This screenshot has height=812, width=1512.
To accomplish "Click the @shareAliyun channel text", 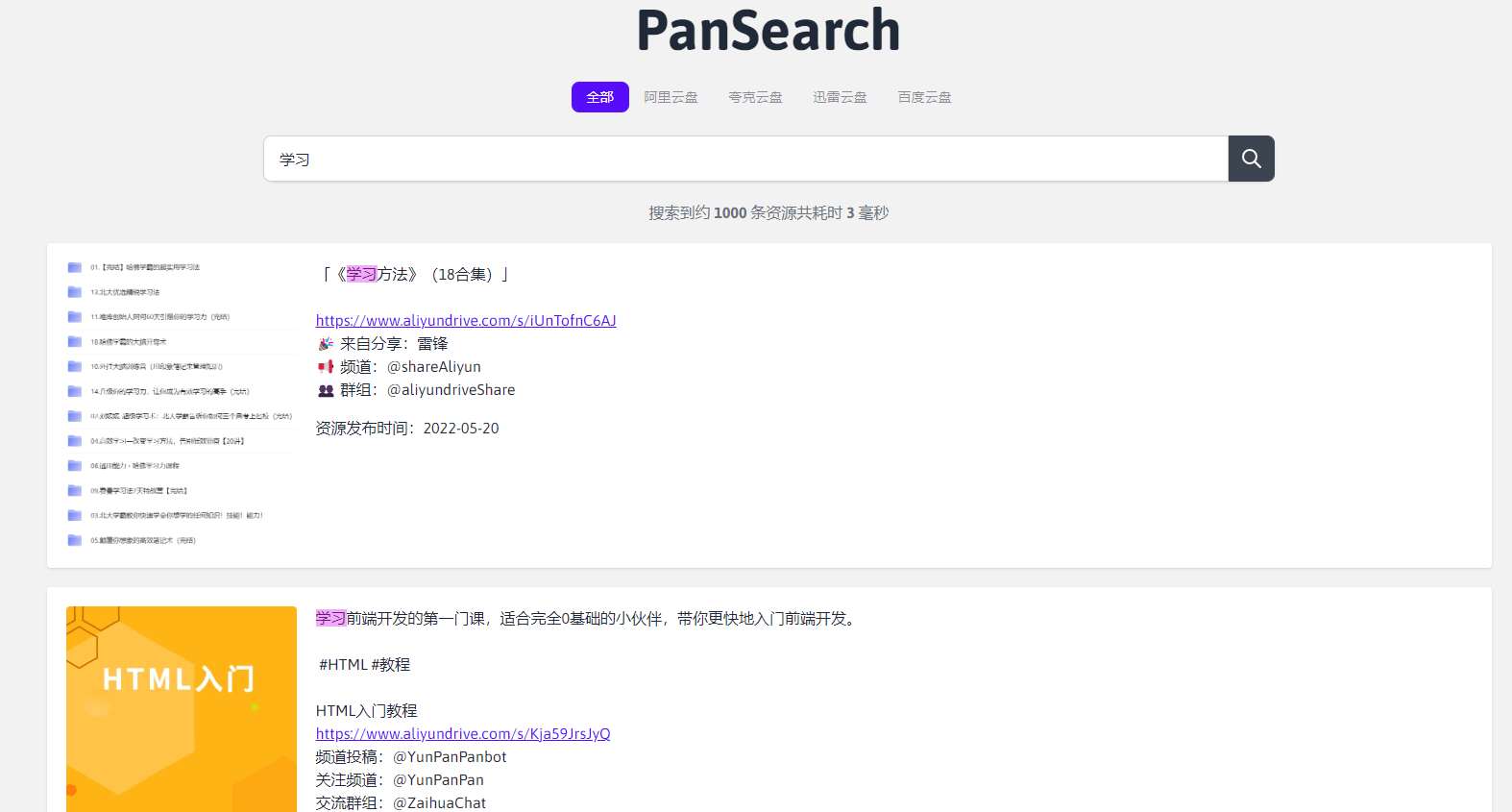I will [x=434, y=367].
